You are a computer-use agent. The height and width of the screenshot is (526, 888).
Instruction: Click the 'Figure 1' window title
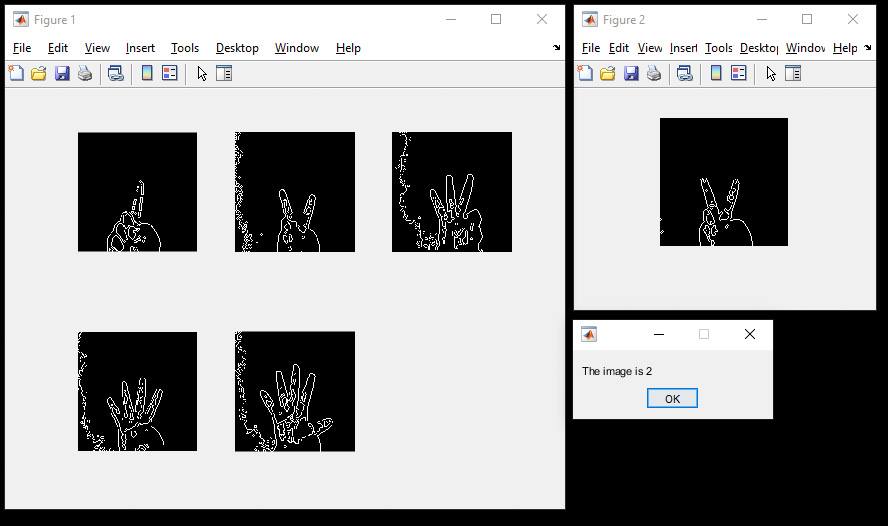pos(54,20)
